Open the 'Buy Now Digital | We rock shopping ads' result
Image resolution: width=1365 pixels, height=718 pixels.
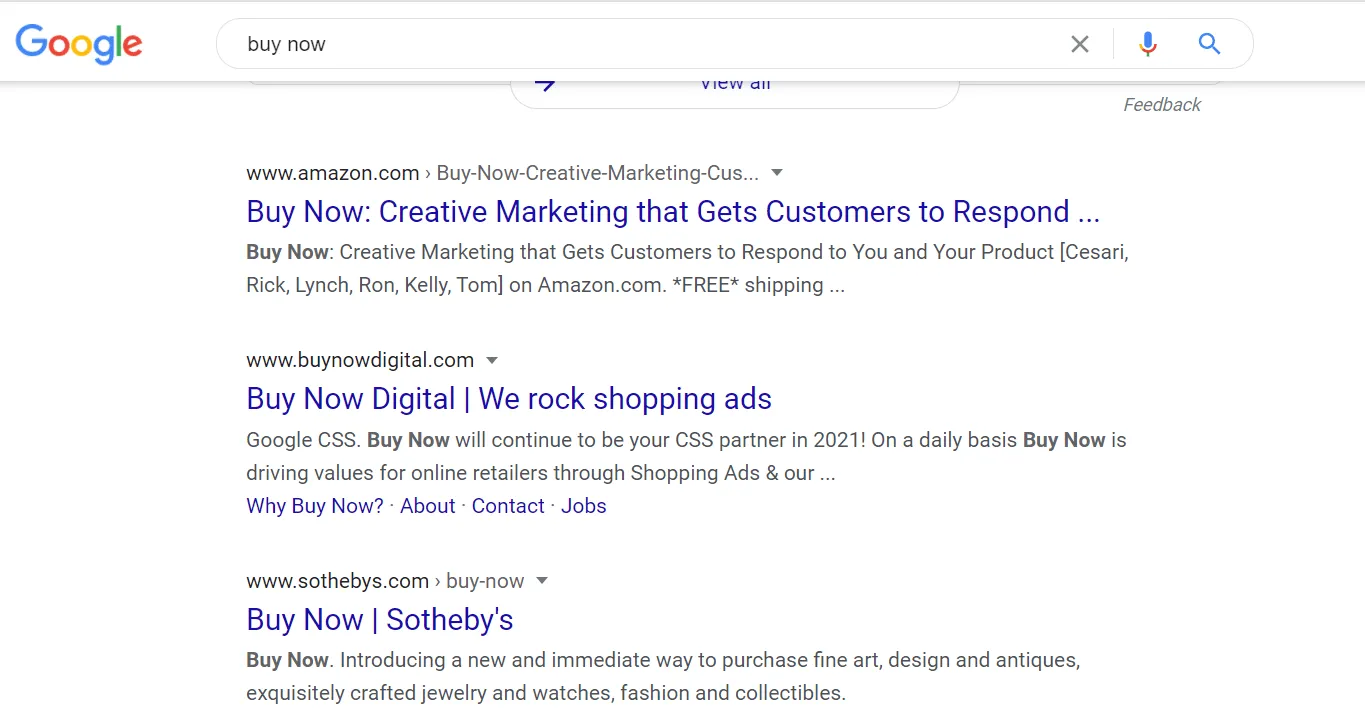coord(508,399)
